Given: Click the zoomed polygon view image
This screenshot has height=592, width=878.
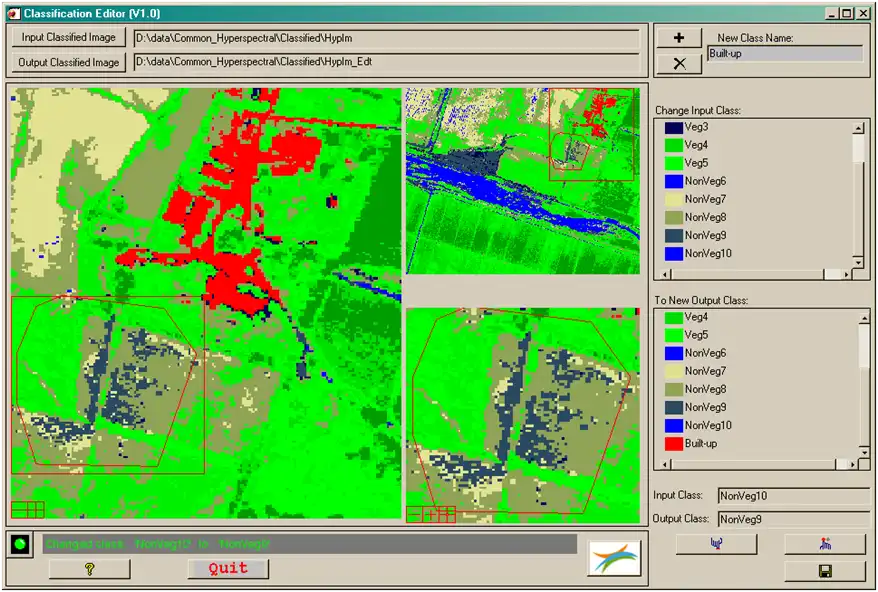Looking at the screenshot, I should pos(522,415).
